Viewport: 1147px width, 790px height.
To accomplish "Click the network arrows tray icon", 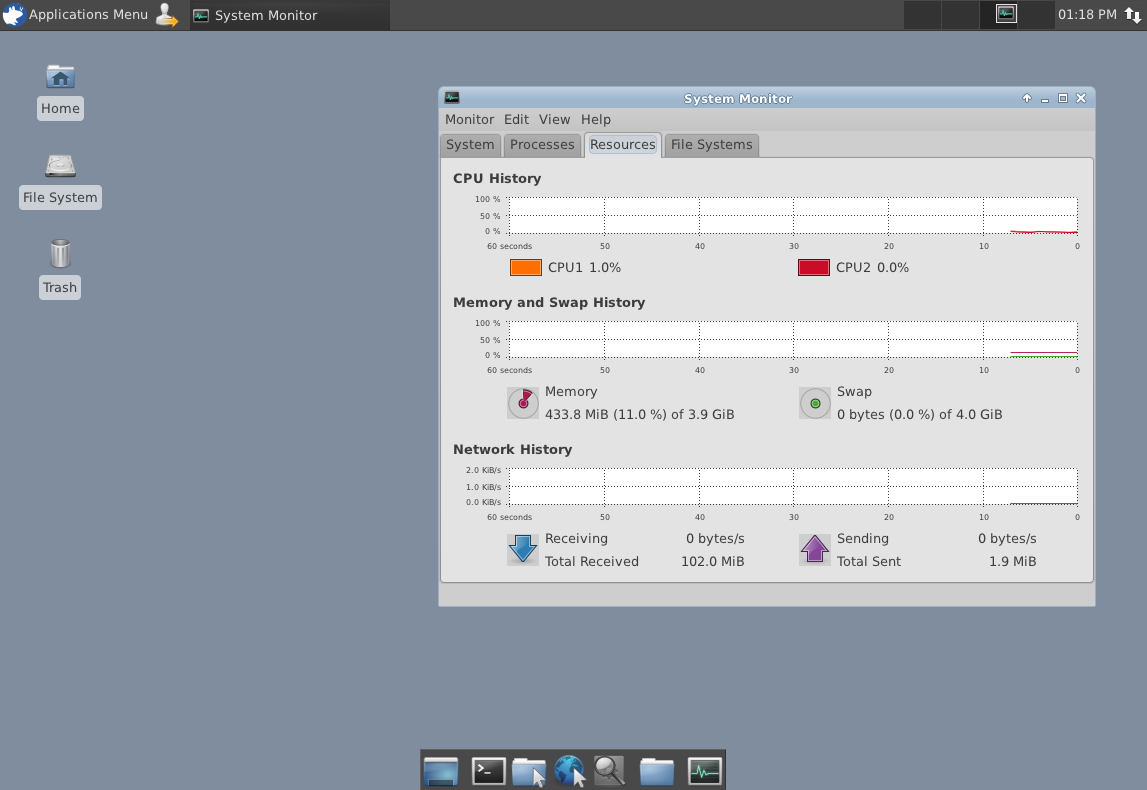I will coord(1132,15).
